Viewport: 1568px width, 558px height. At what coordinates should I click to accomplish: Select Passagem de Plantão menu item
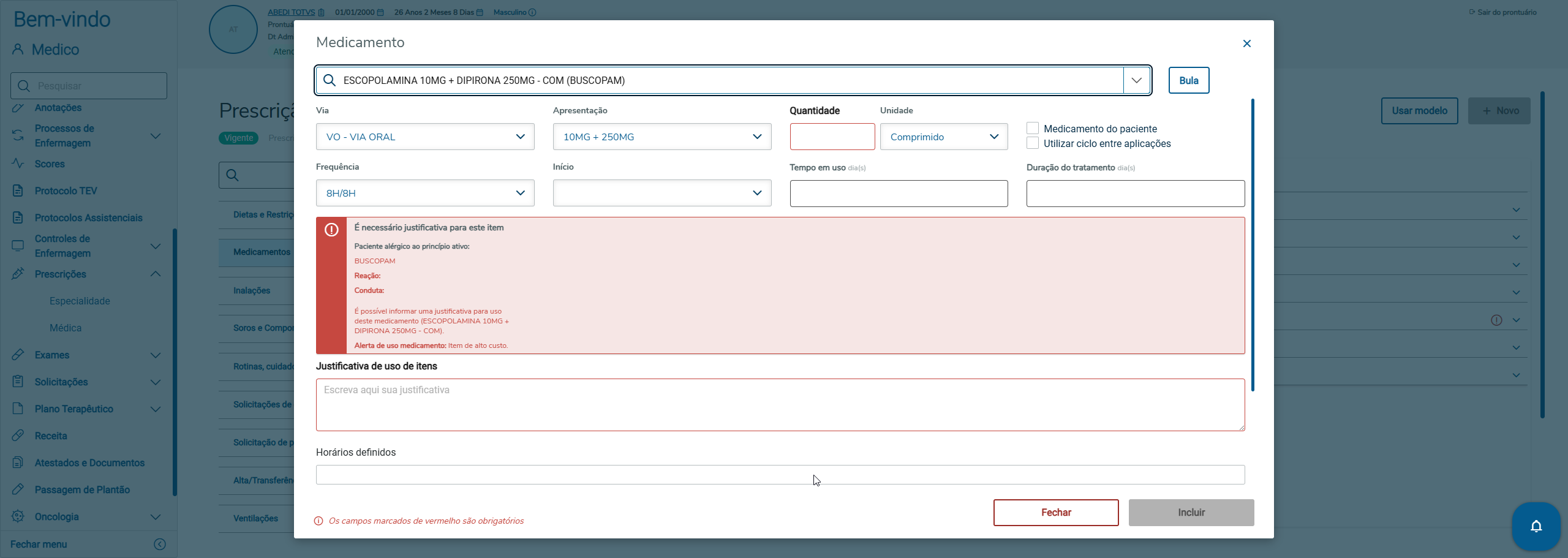tap(82, 489)
